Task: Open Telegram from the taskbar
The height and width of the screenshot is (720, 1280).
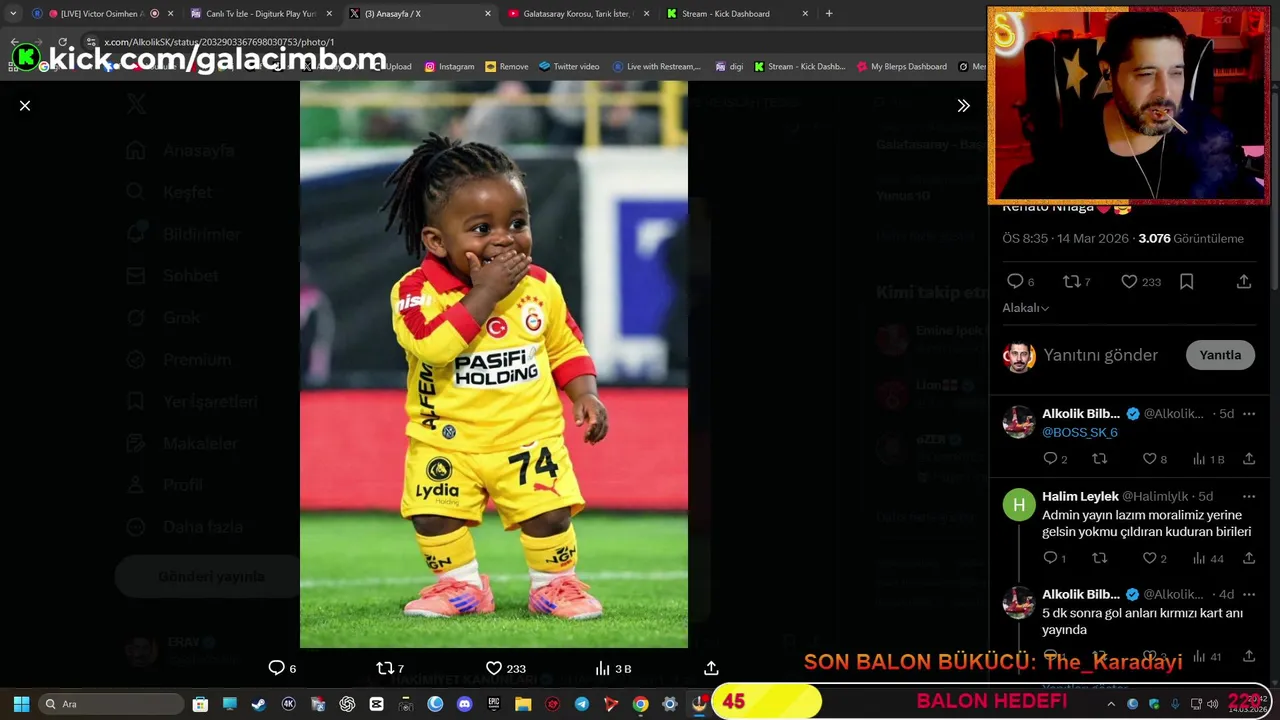Action: [582, 704]
